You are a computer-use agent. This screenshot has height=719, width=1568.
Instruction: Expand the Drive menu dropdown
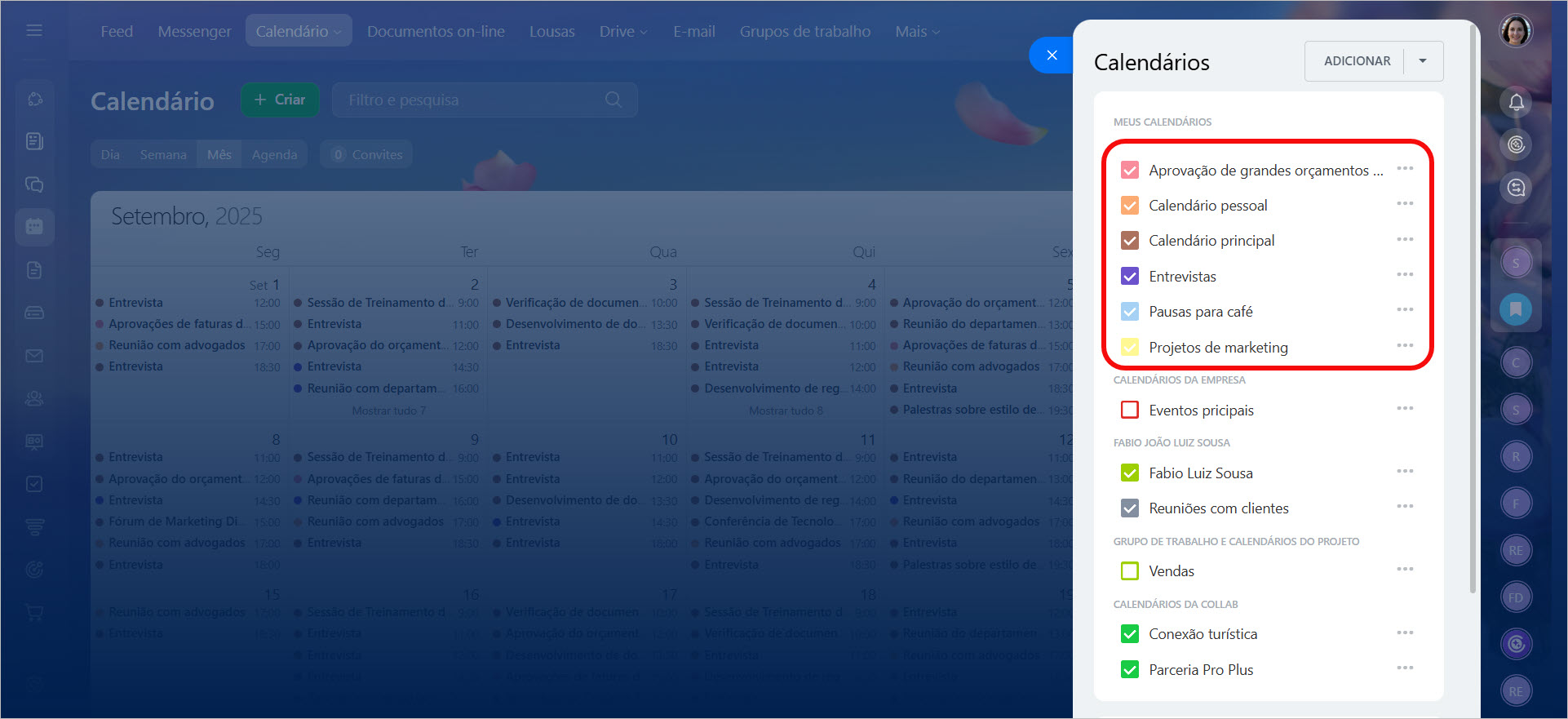pyautogui.click(x=644, y=33)
